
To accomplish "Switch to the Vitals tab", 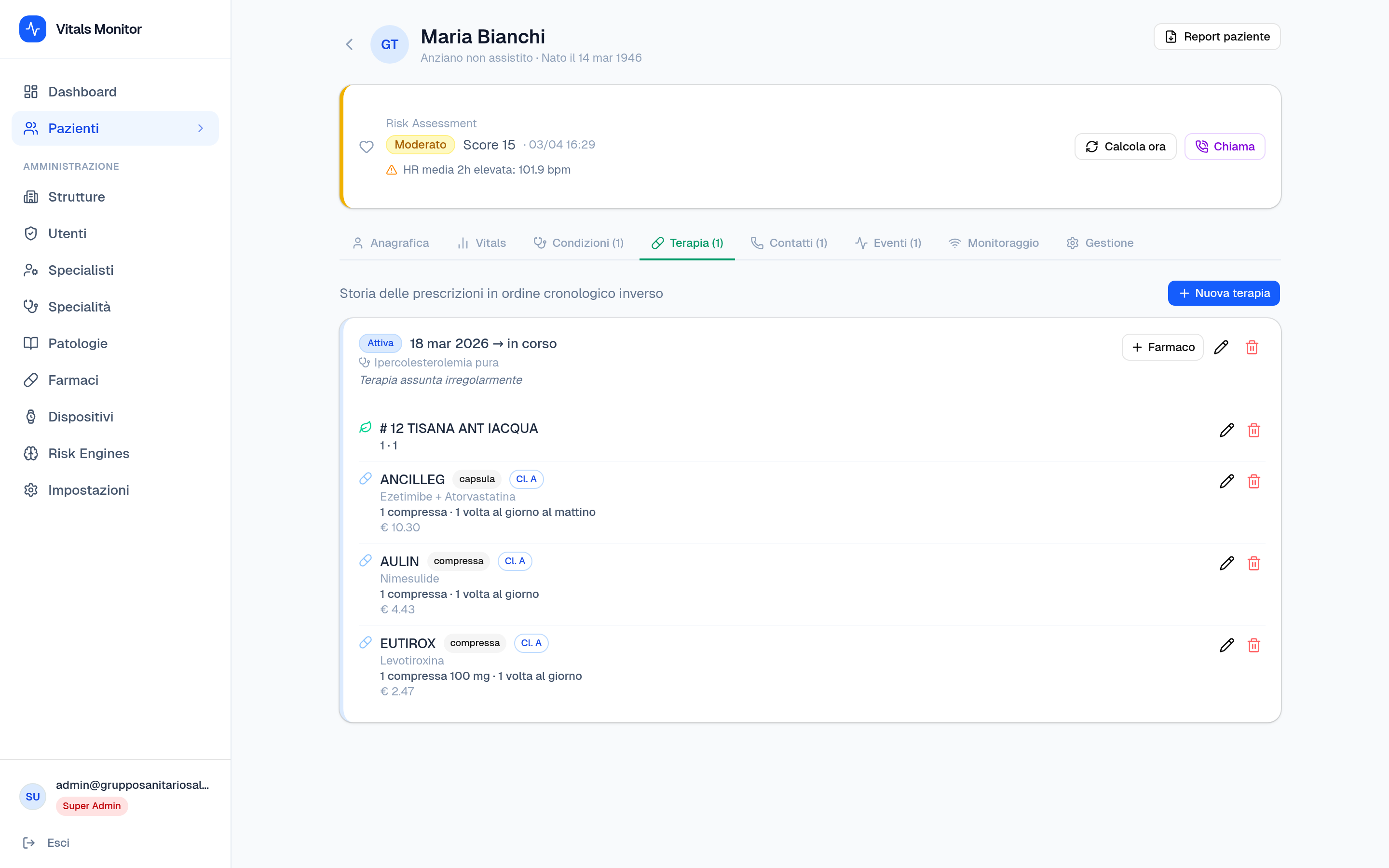I will click(481, 244).
